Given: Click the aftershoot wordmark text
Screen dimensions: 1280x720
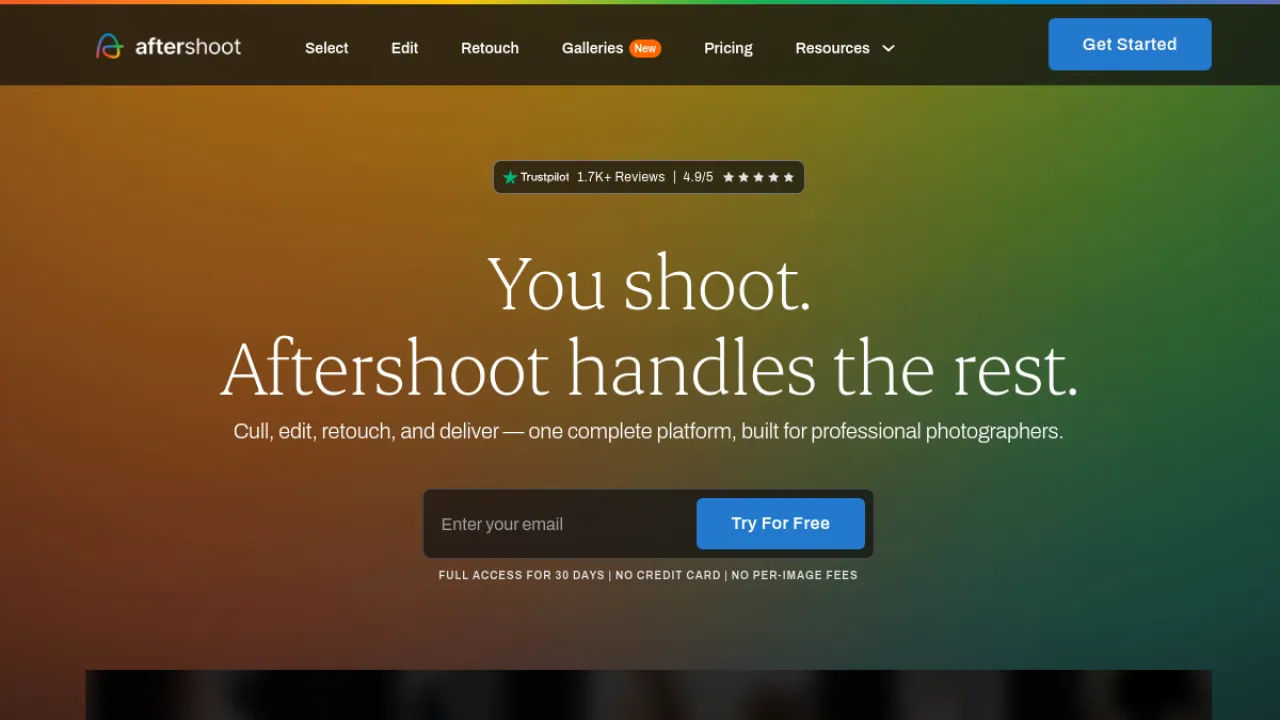Looking at the screenshot, I should pyautogui.click(x=188, y=46).
